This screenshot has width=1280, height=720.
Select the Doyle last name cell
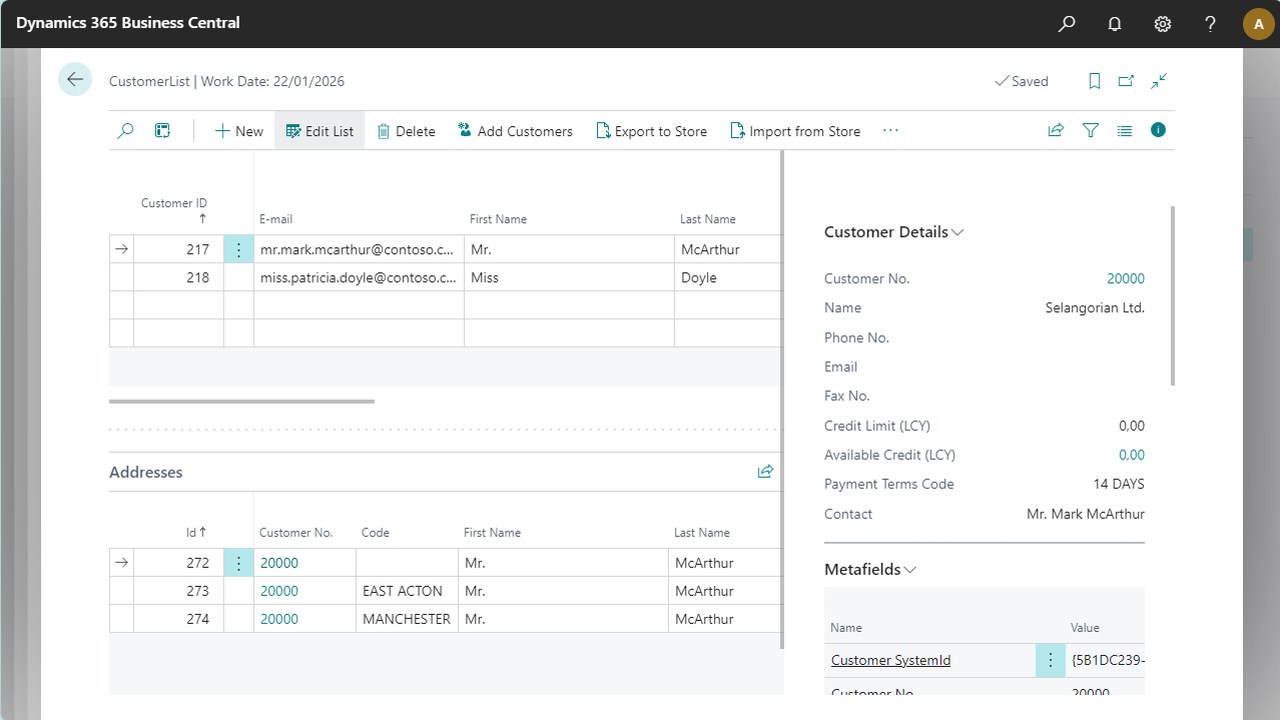click(x=728, y=277)
